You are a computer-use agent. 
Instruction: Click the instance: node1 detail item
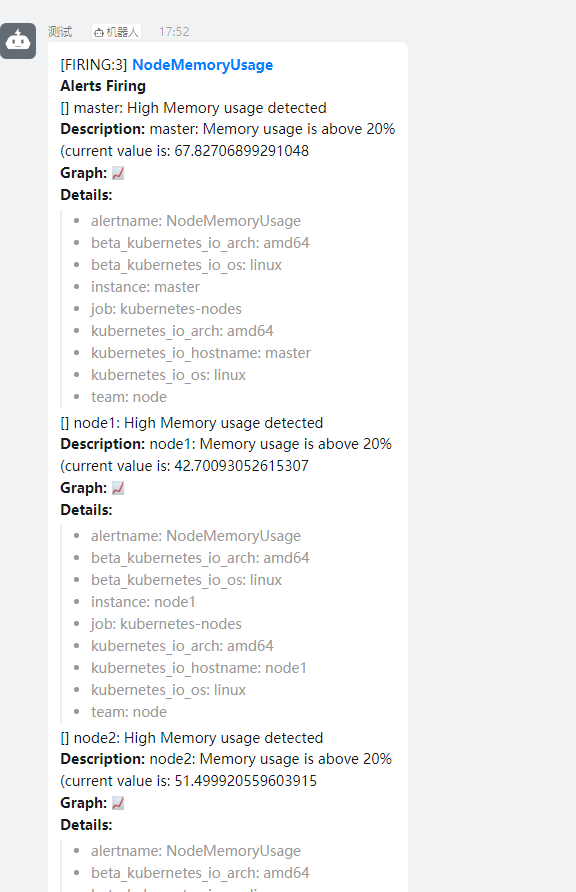pos(143,602)
